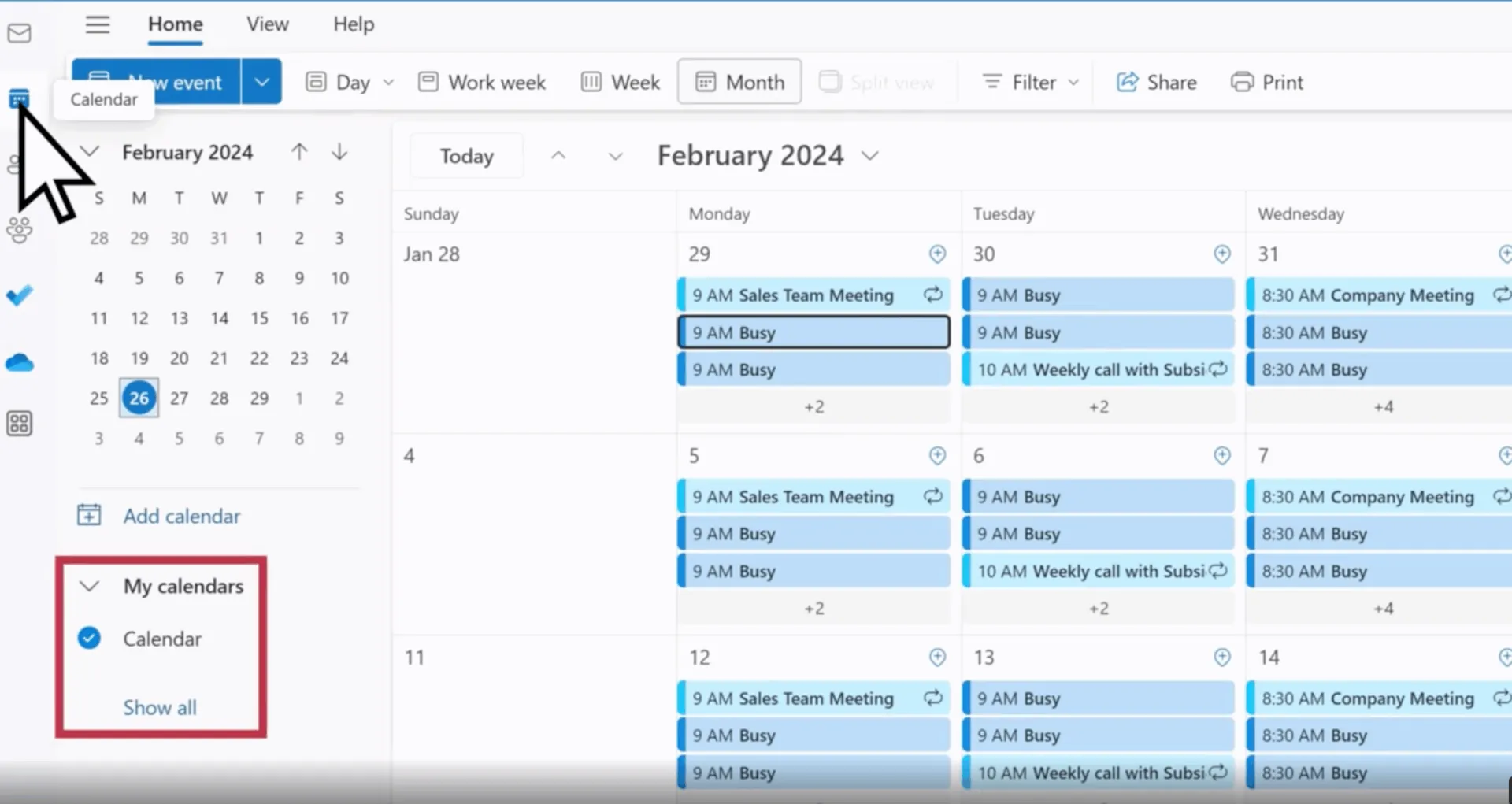Open the Help tab
This screenshot has width=1512, height=804.
[354, 24]
